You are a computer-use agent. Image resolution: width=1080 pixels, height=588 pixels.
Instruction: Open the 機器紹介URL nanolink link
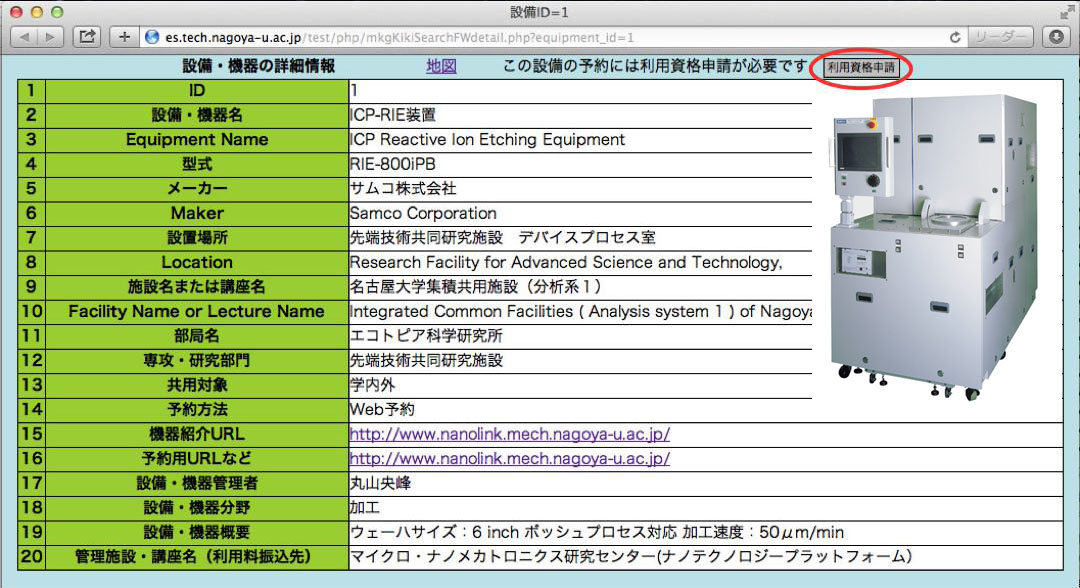[x=509, y=434]
